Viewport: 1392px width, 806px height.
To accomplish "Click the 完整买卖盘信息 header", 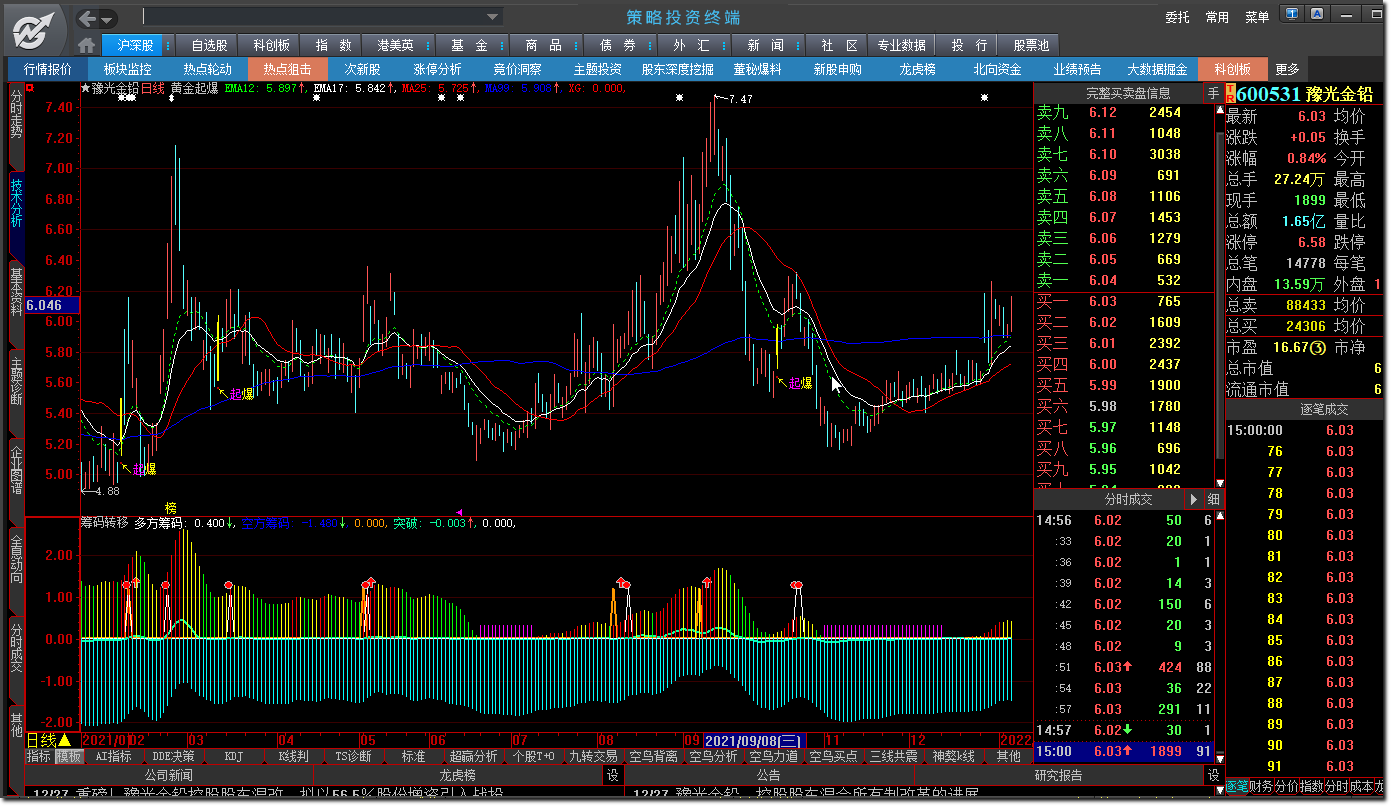I will [x=1128, y=93].
